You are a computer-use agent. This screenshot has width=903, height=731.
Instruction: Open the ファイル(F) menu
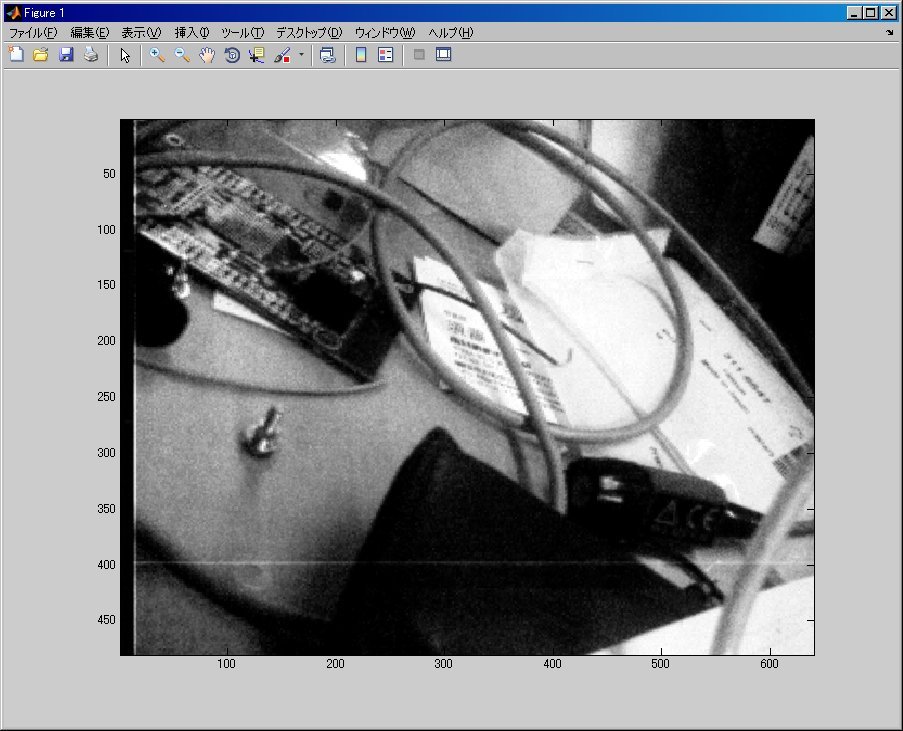click(x=34, y=33)
